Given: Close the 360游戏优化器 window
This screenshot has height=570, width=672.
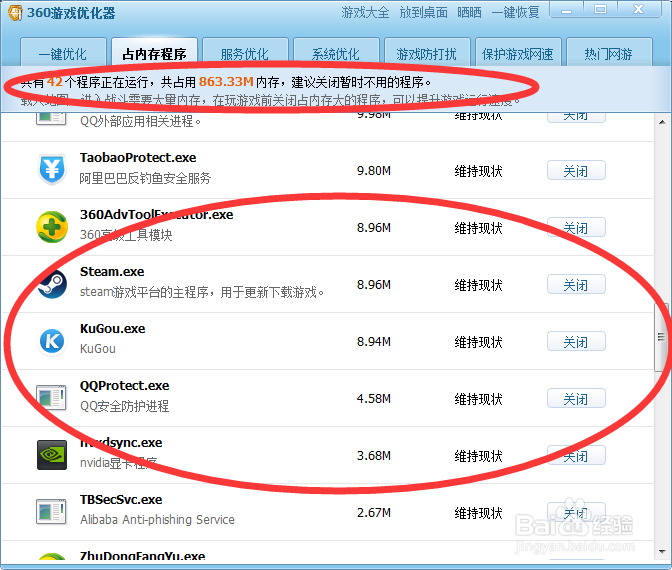Looking at the screenshot, I should (639, 9).
